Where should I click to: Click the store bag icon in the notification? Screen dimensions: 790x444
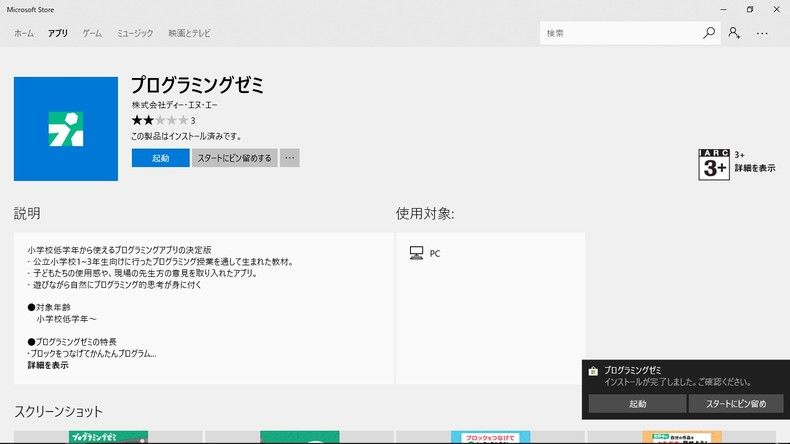[x=593, y=371]
